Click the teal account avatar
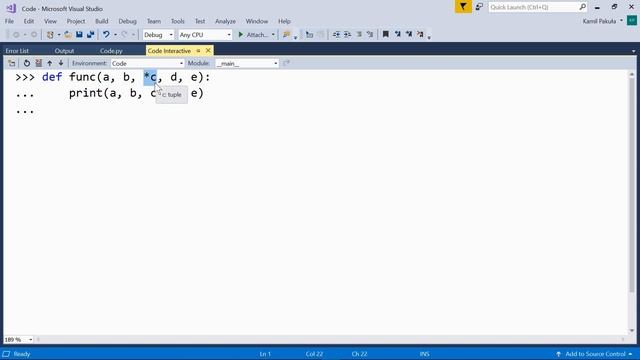640x360 pixels. 632,20
